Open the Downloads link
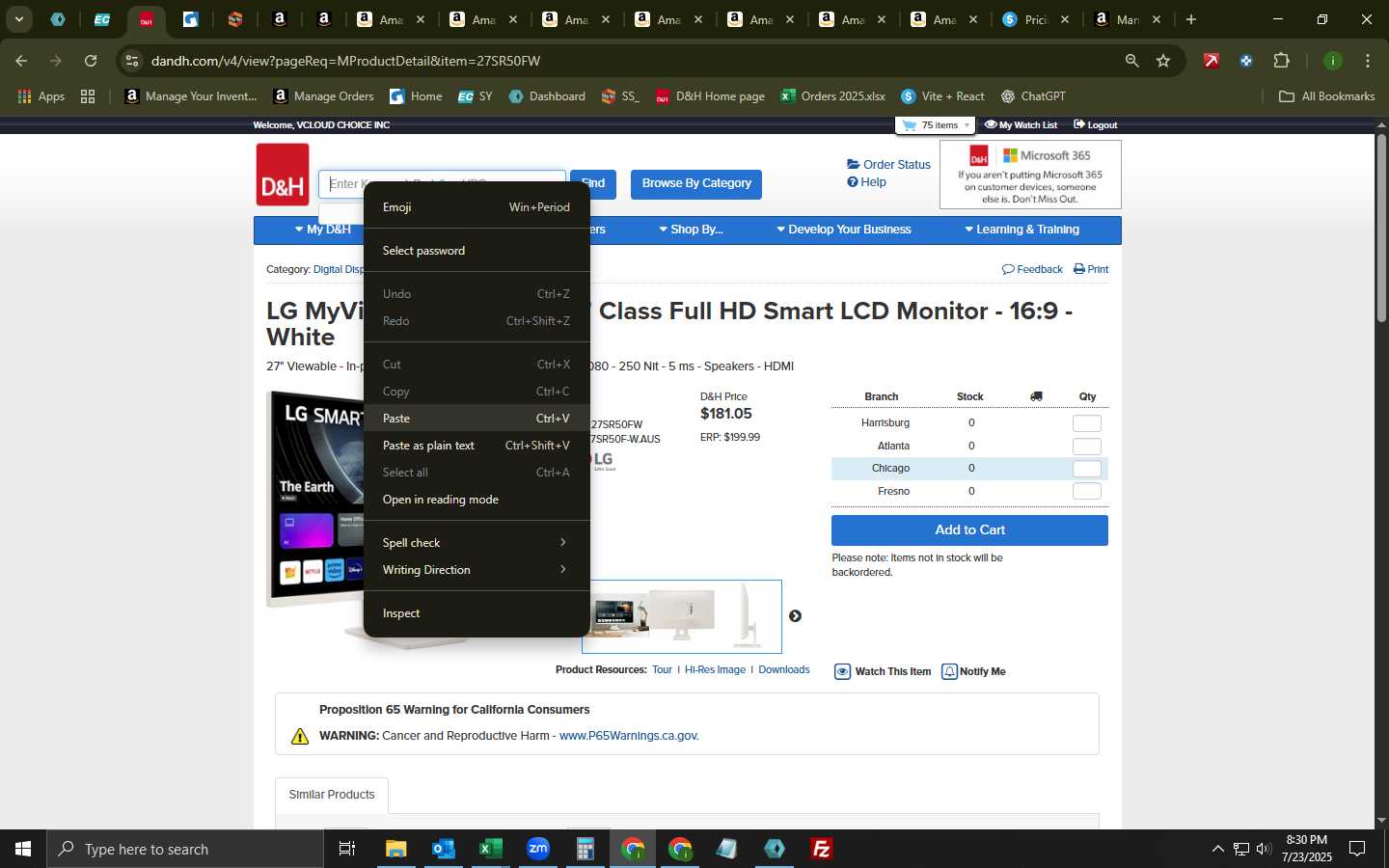The image size is (1389, 868). click(x=784, y=670)
